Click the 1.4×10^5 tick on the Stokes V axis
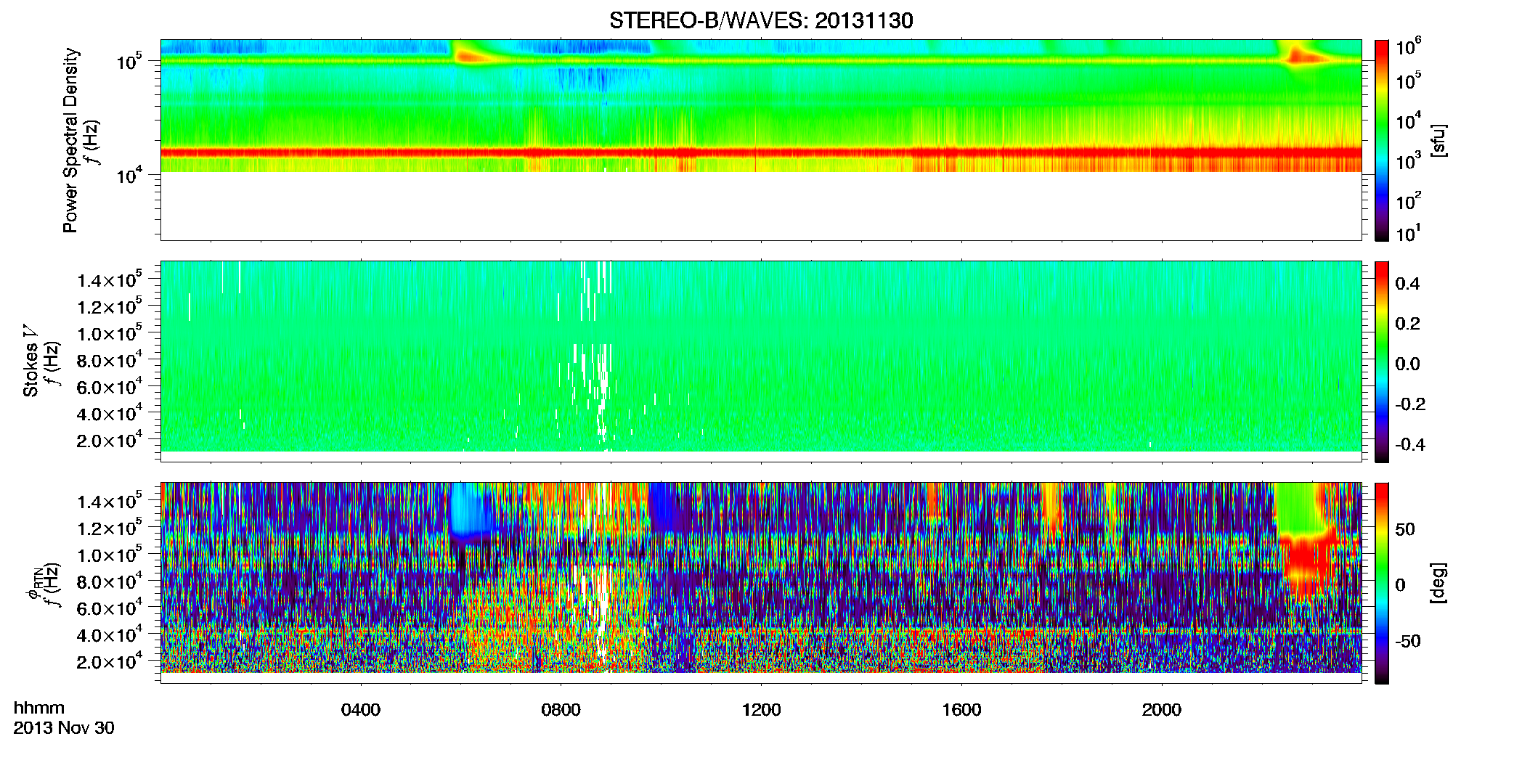The width and height of the screenshot is (1522, 784). point(110,279)
